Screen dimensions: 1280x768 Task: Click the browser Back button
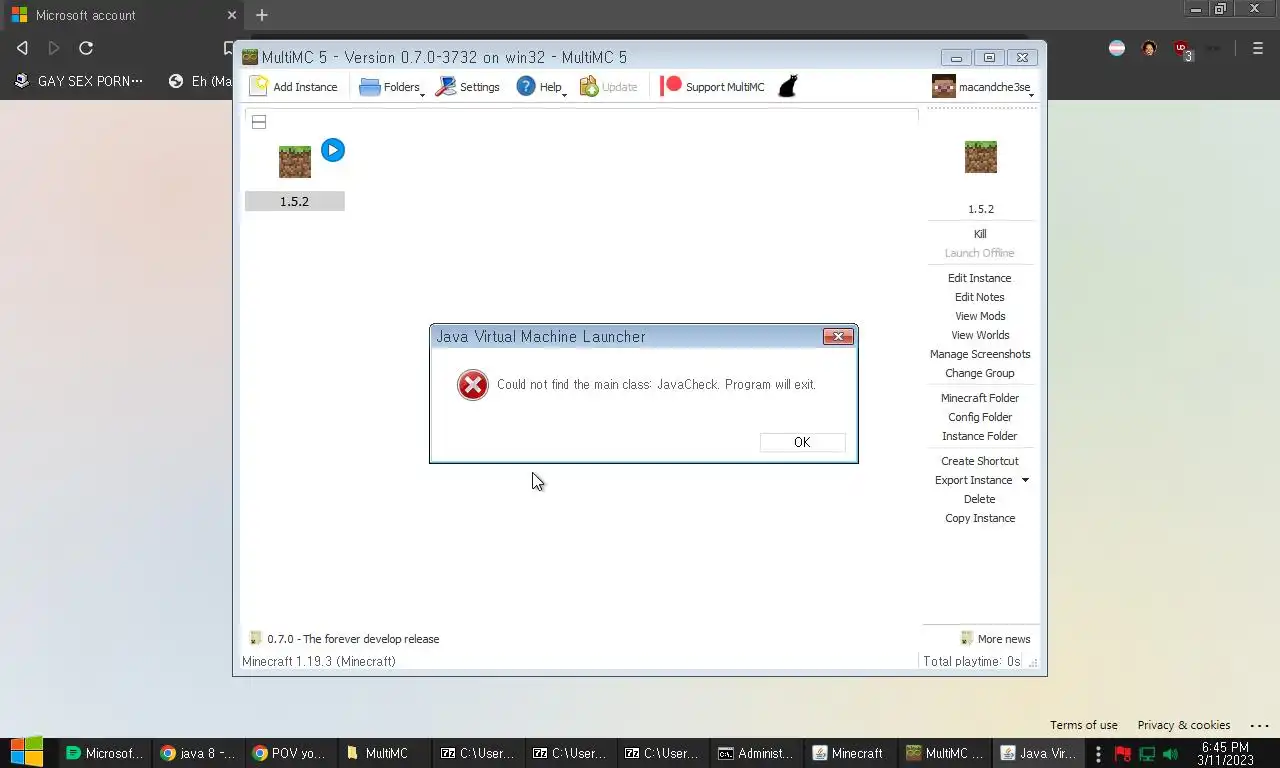22,48
